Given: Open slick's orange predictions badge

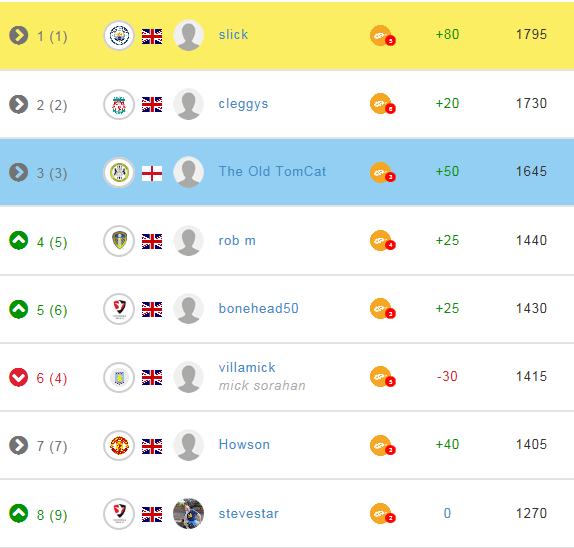Looking at the screenshot, I should tap(383, 36).
